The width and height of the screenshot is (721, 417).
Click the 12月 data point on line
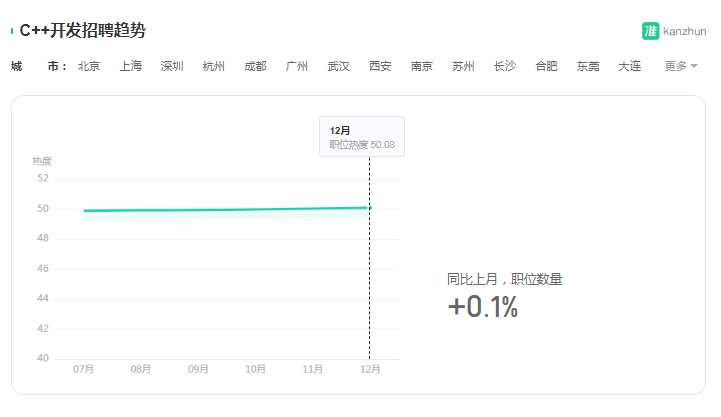pos(370,208)
